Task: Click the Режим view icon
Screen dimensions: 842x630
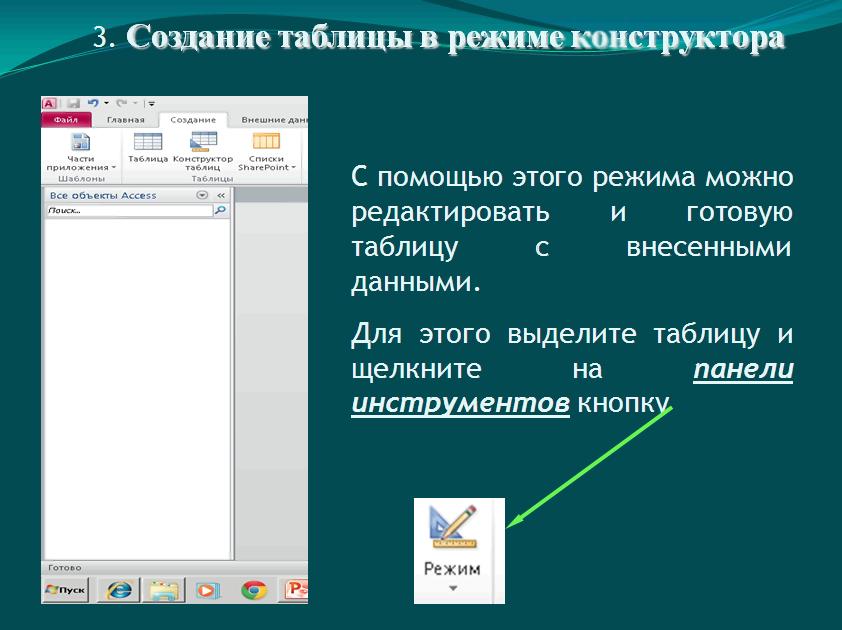Action: click(x=452, y=528)
